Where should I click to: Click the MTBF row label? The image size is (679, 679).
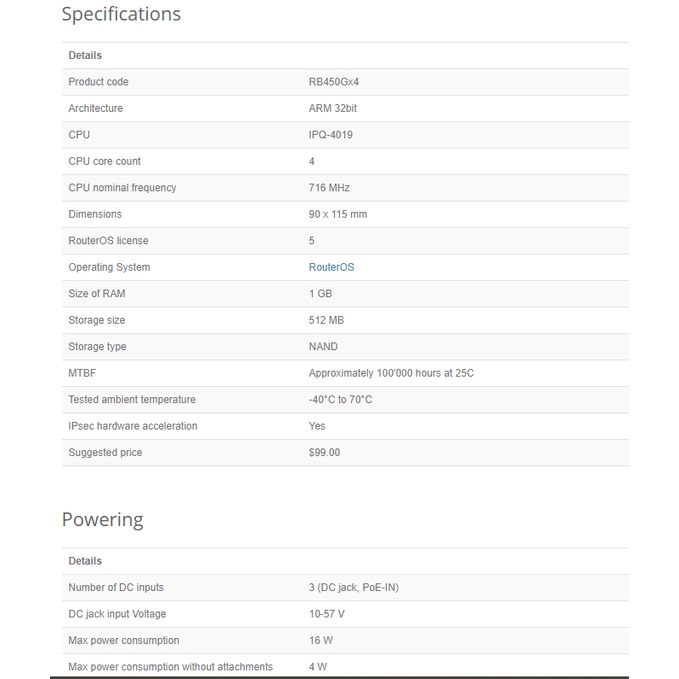click(82, 373)
